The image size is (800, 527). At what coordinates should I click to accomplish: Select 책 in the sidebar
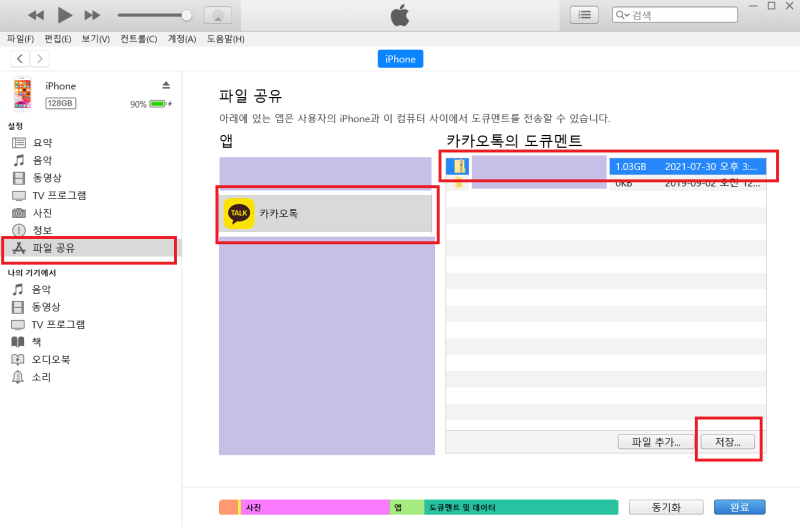click(x=36, y=342)
